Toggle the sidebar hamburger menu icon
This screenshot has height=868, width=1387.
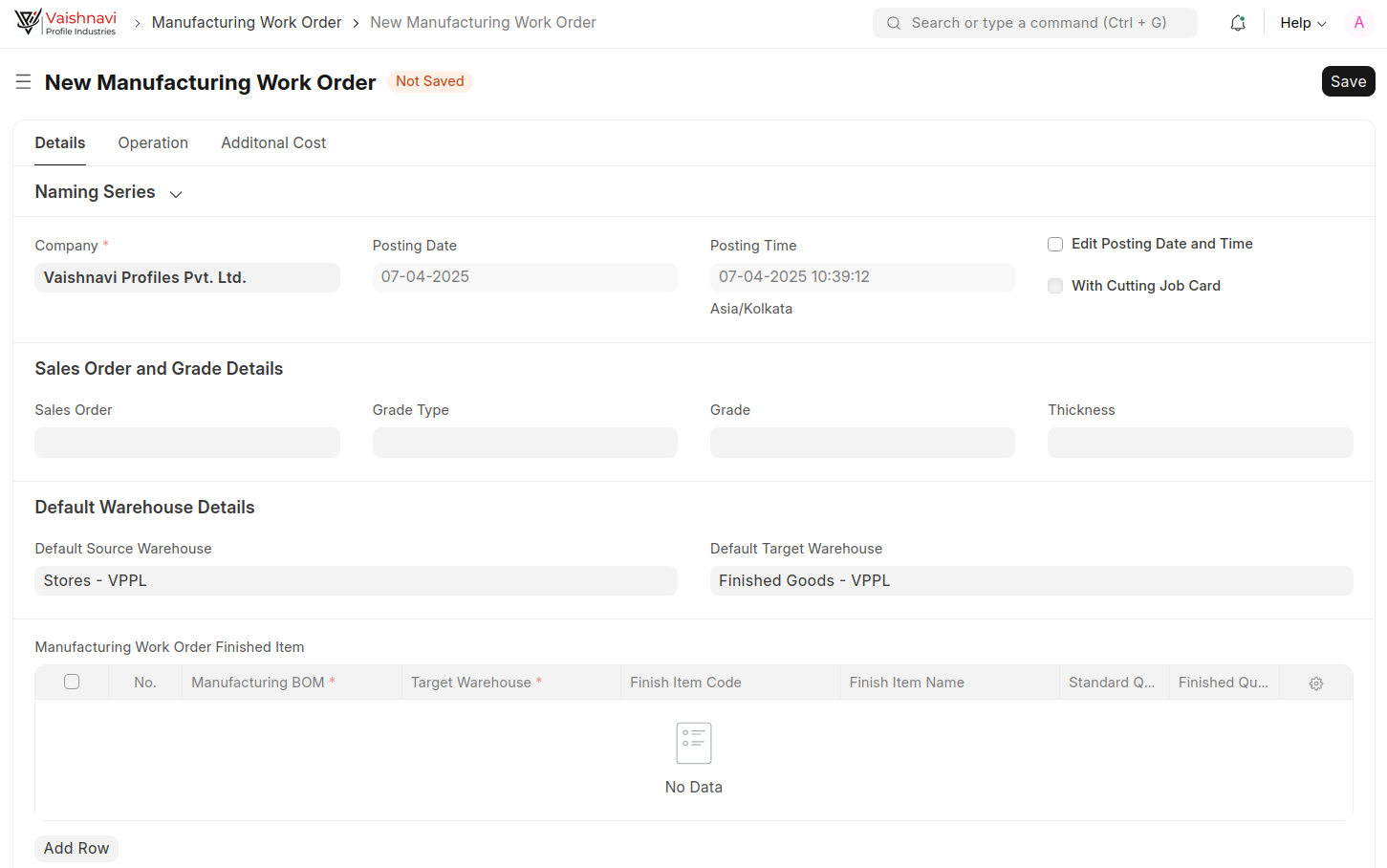click(23, 82)
